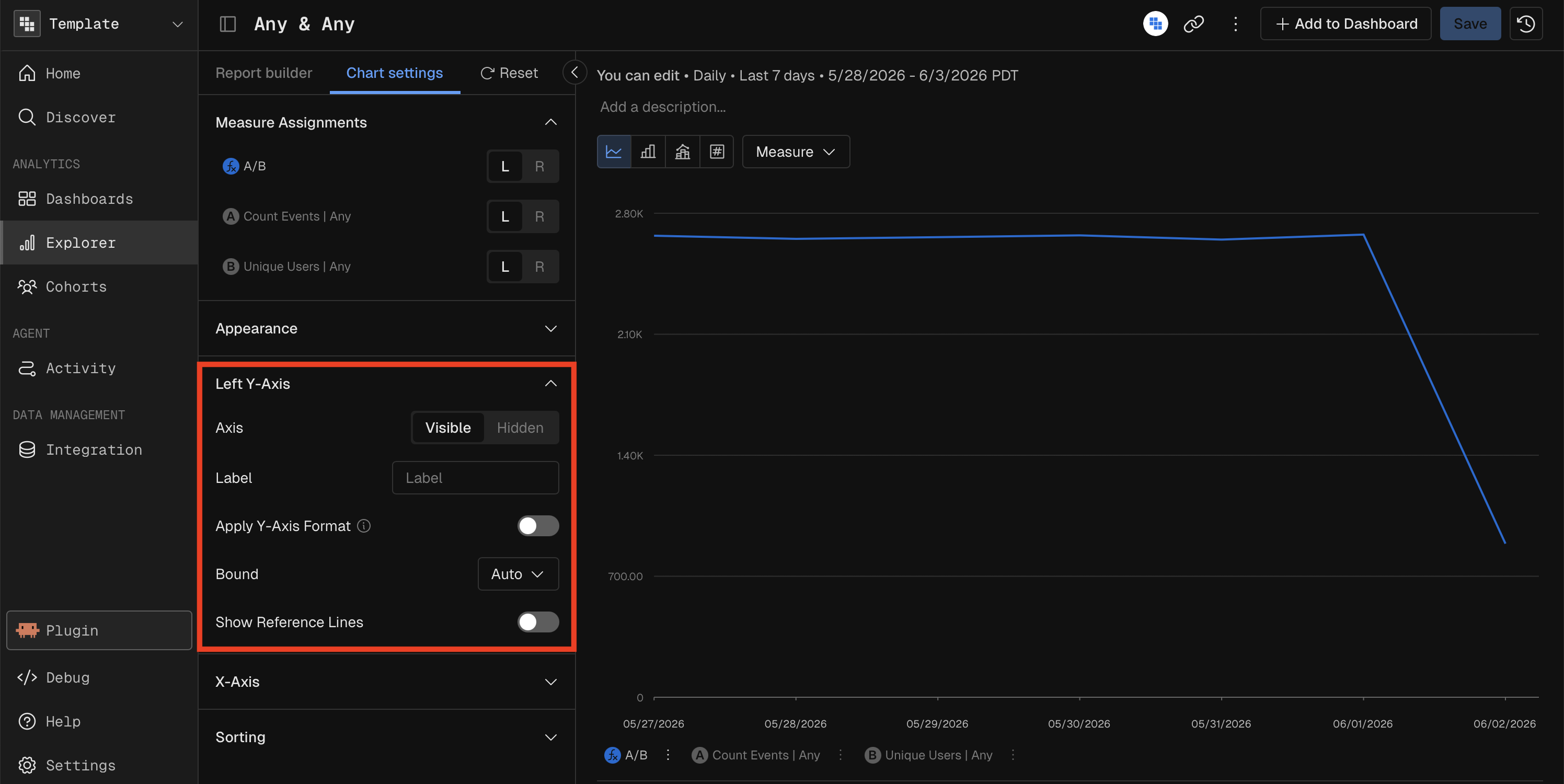Click Add to Dashboard button
The image size is (1564, 784).
[1345, 24]
